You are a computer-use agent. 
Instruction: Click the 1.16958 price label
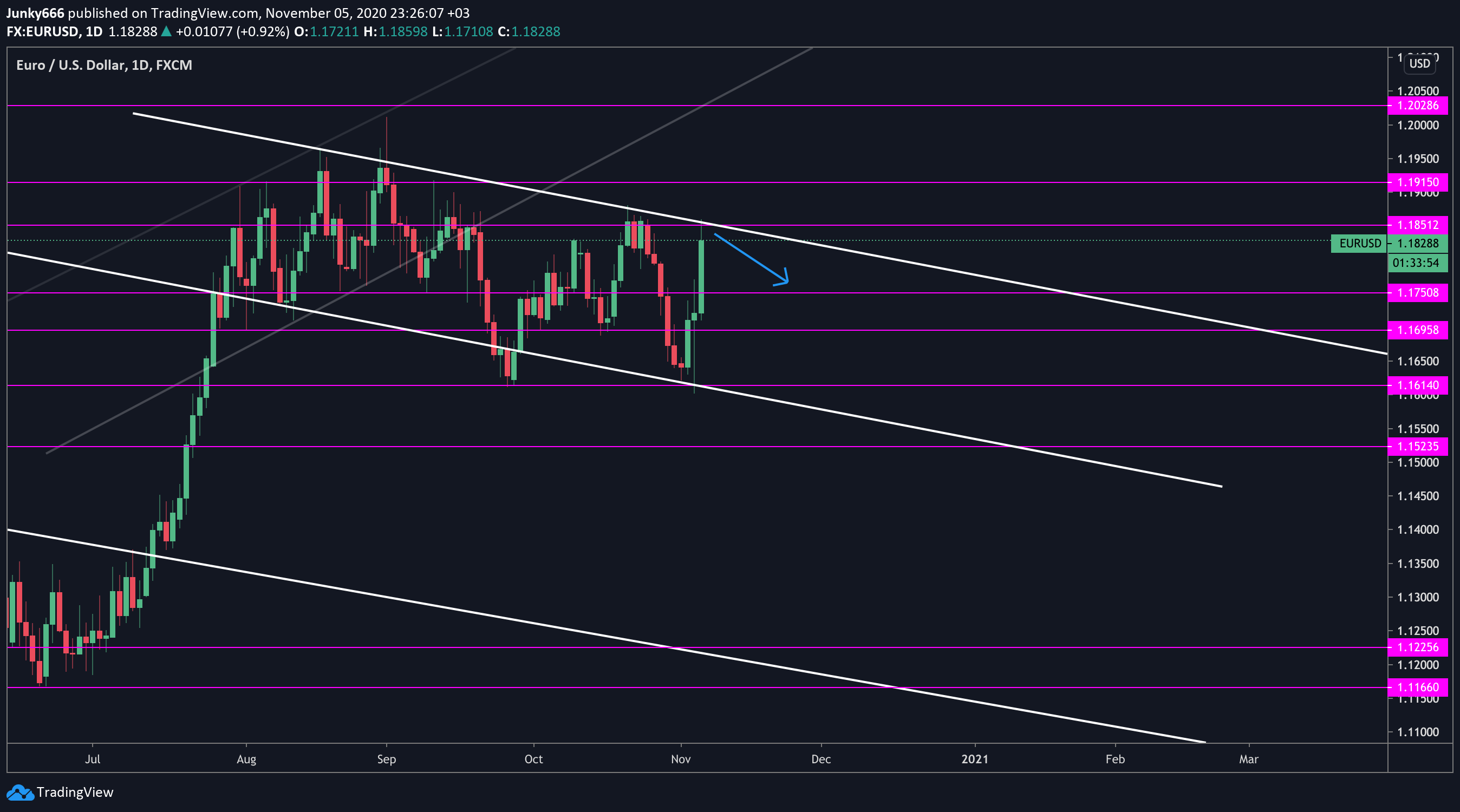[x=1418, y=330]
